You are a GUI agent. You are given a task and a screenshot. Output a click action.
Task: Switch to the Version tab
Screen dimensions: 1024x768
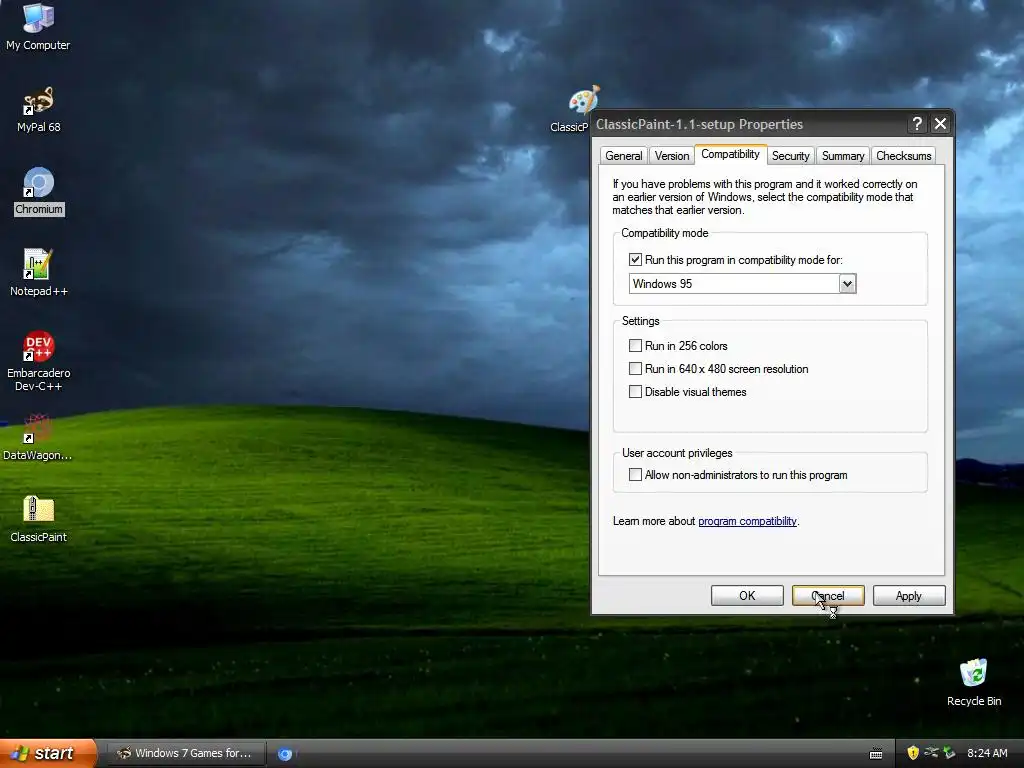pyautogui.click(x=671, y=155)
